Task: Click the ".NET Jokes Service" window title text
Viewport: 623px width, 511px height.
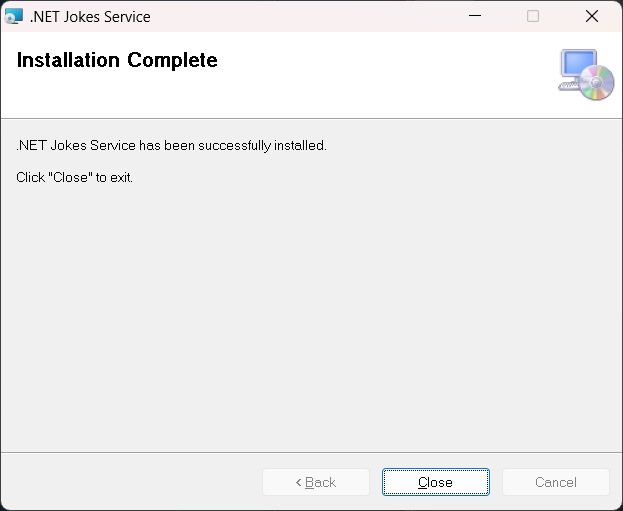Action: click(x=90, y=17)
